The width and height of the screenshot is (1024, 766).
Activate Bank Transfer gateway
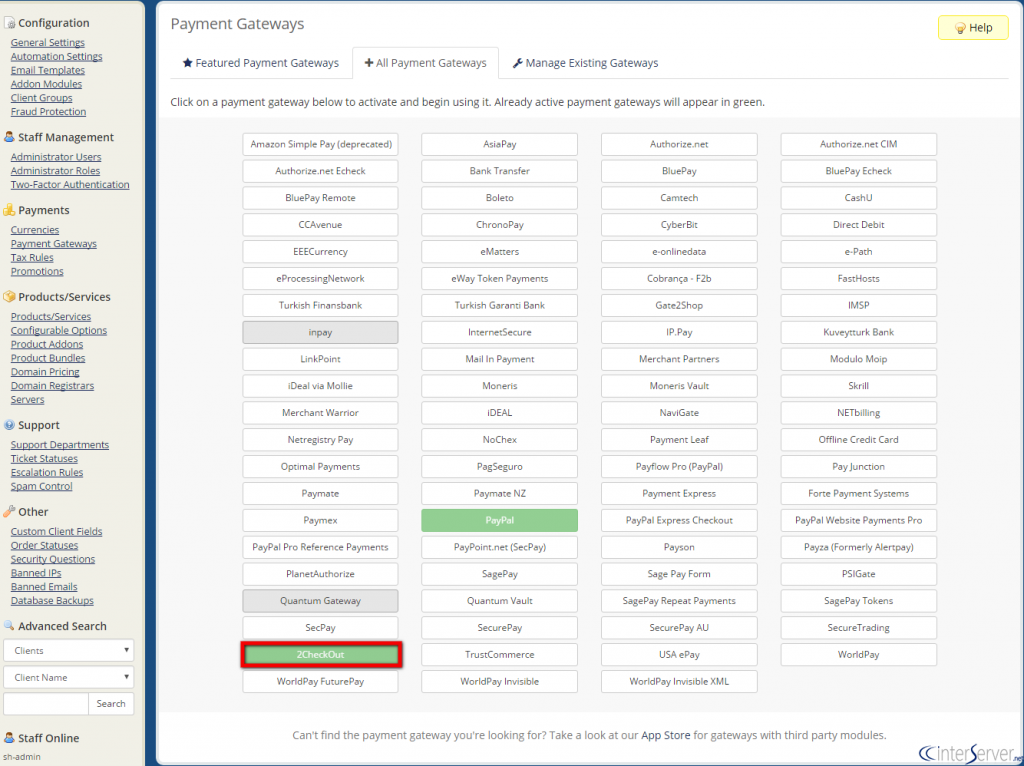[x=500, y=171]
